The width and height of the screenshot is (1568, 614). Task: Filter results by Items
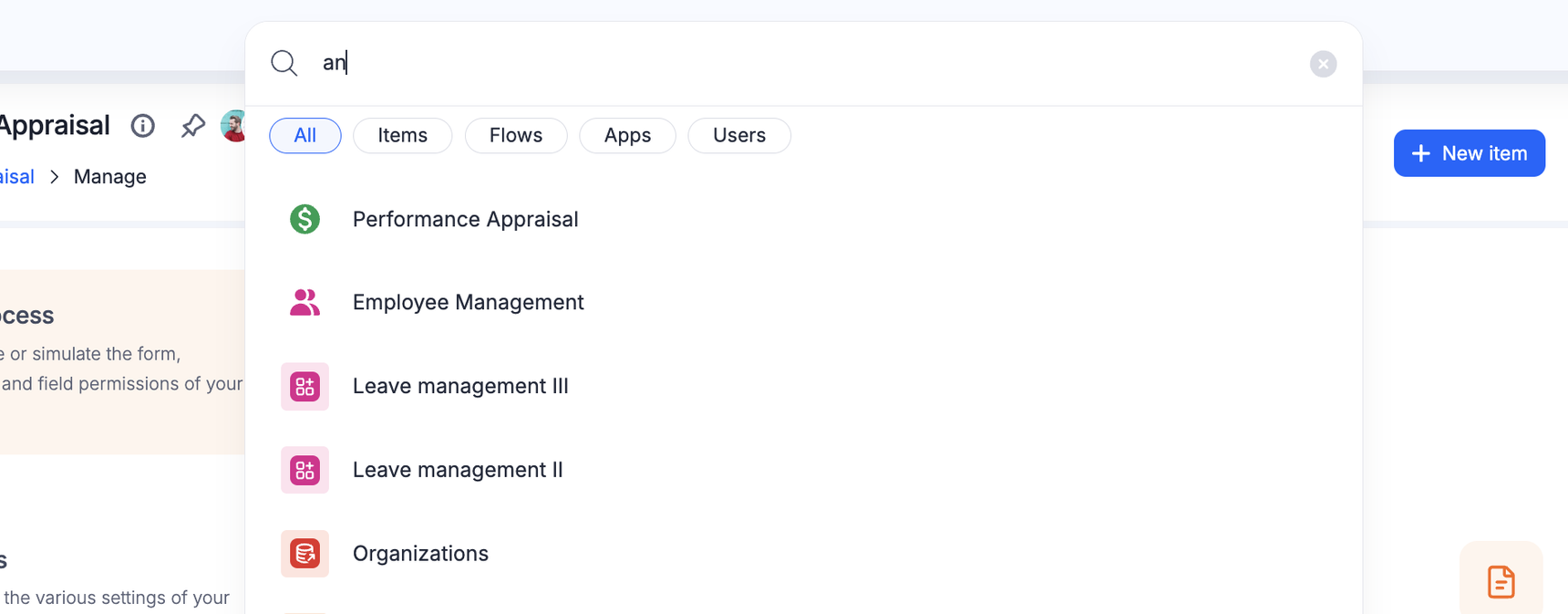click(x=402, y=136)
